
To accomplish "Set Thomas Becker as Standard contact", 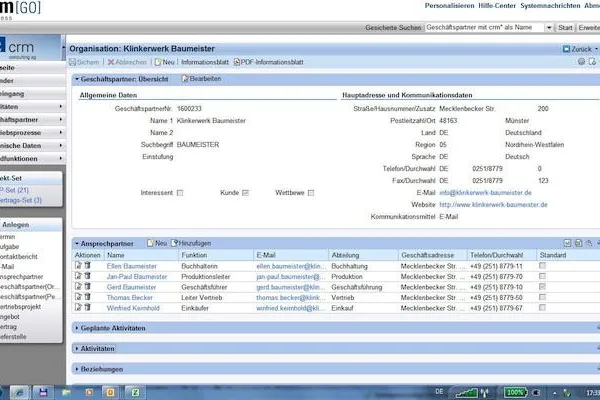I will coord(542,297).
